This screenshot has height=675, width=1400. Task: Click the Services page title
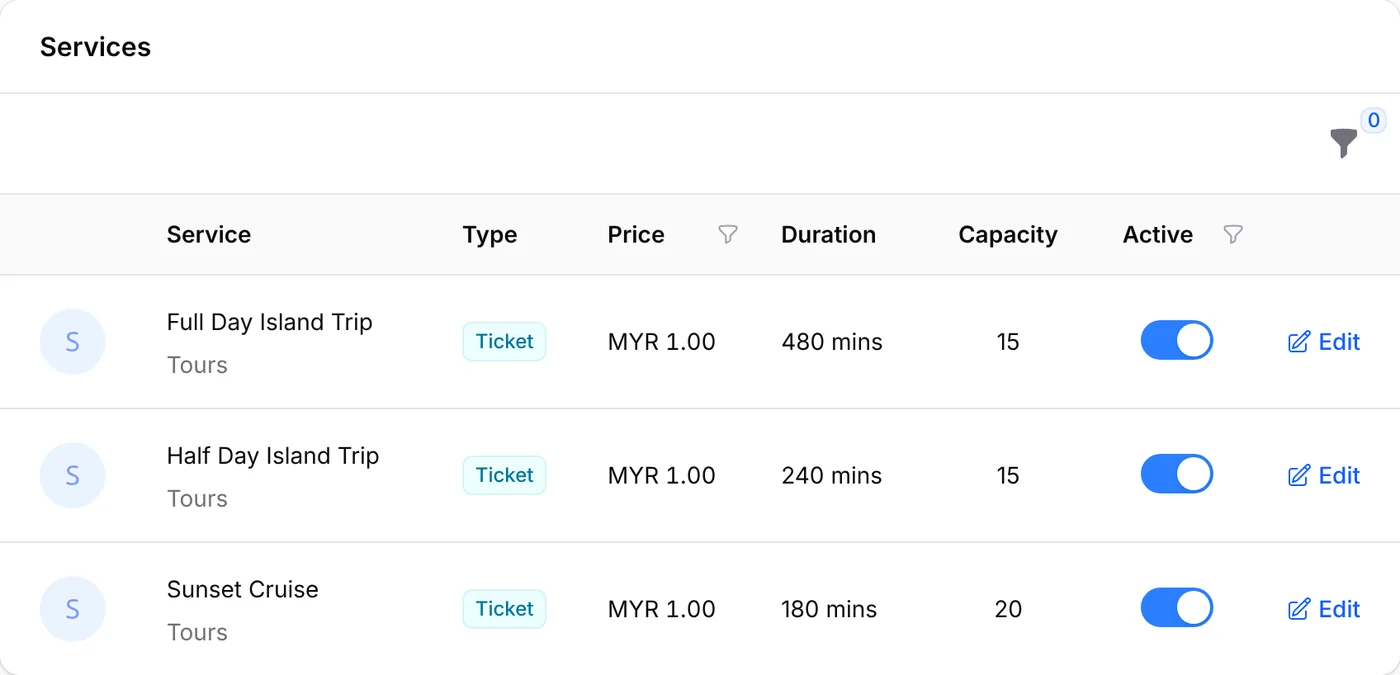point(95,47)
